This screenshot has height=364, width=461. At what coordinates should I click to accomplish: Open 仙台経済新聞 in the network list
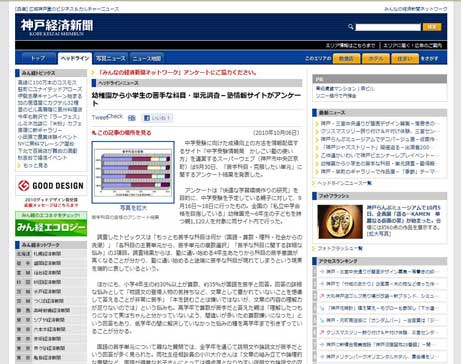(47, 273)
